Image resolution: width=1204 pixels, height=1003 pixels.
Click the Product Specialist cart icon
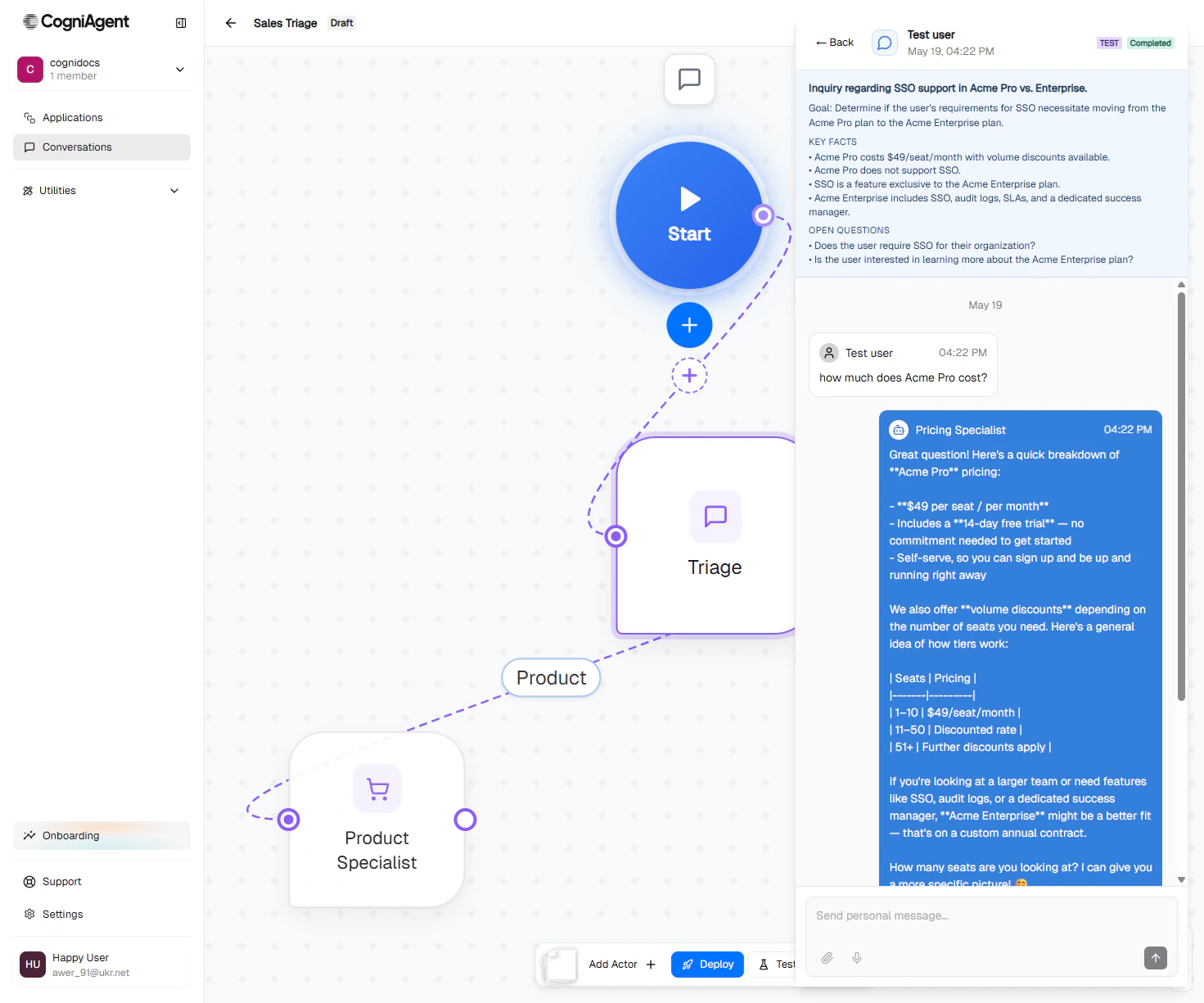coord(377,788)
